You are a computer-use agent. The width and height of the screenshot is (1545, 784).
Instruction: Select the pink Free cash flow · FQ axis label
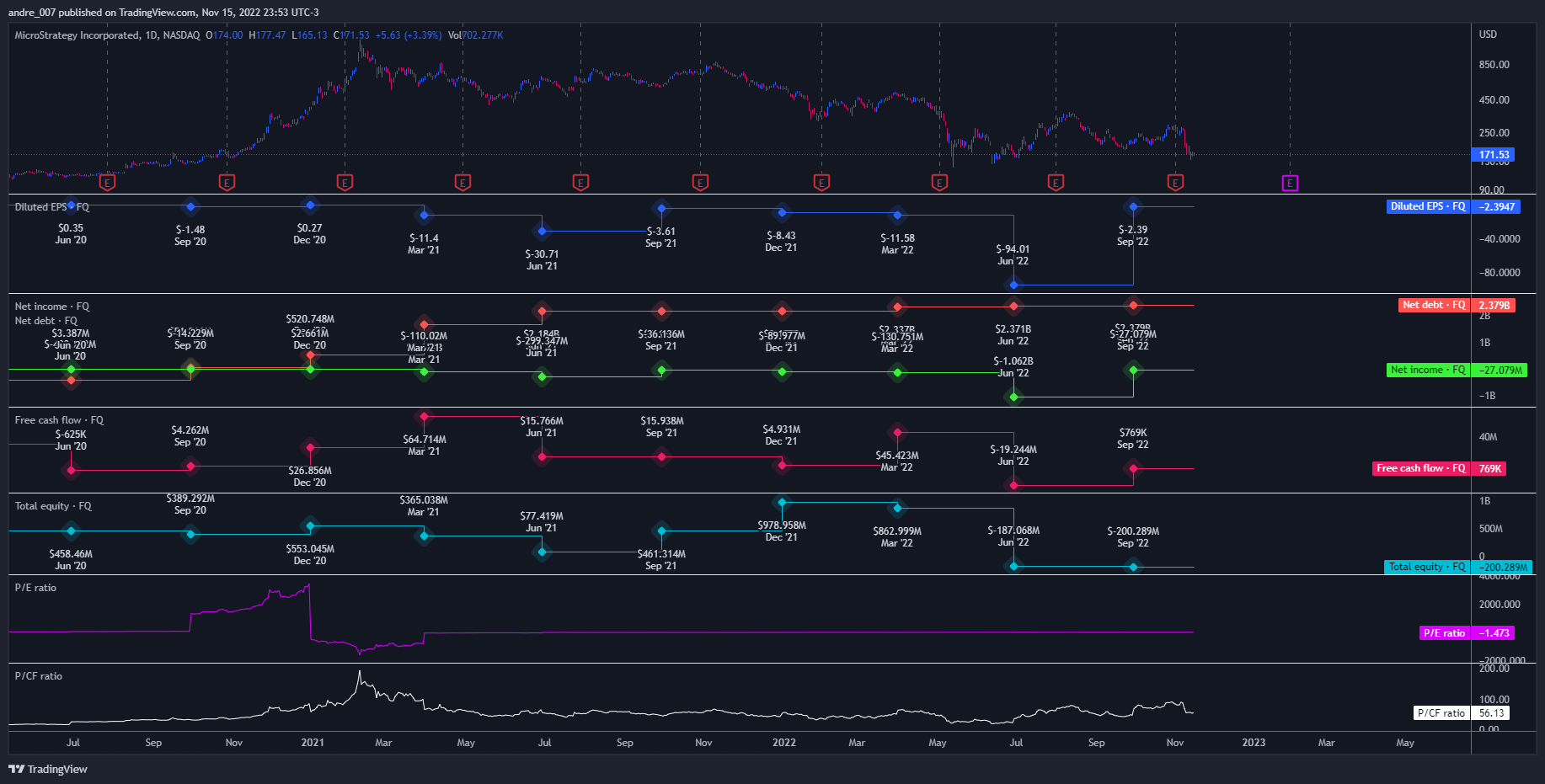[1421, 468]
